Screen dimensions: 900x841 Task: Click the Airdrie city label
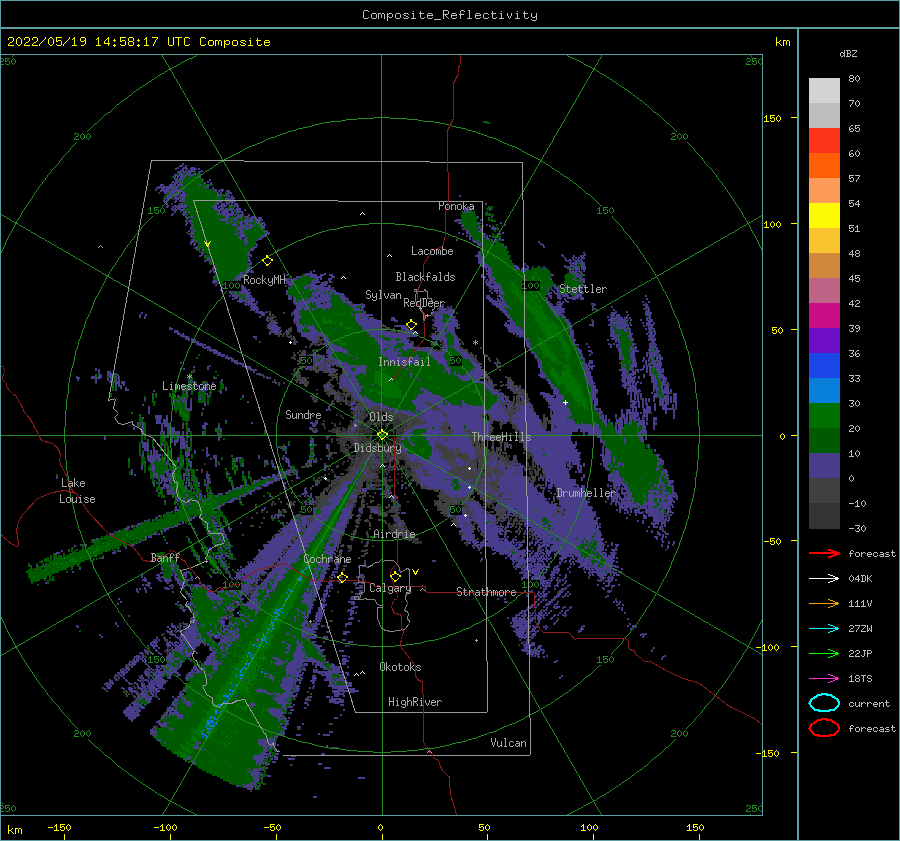coord(394,534)
